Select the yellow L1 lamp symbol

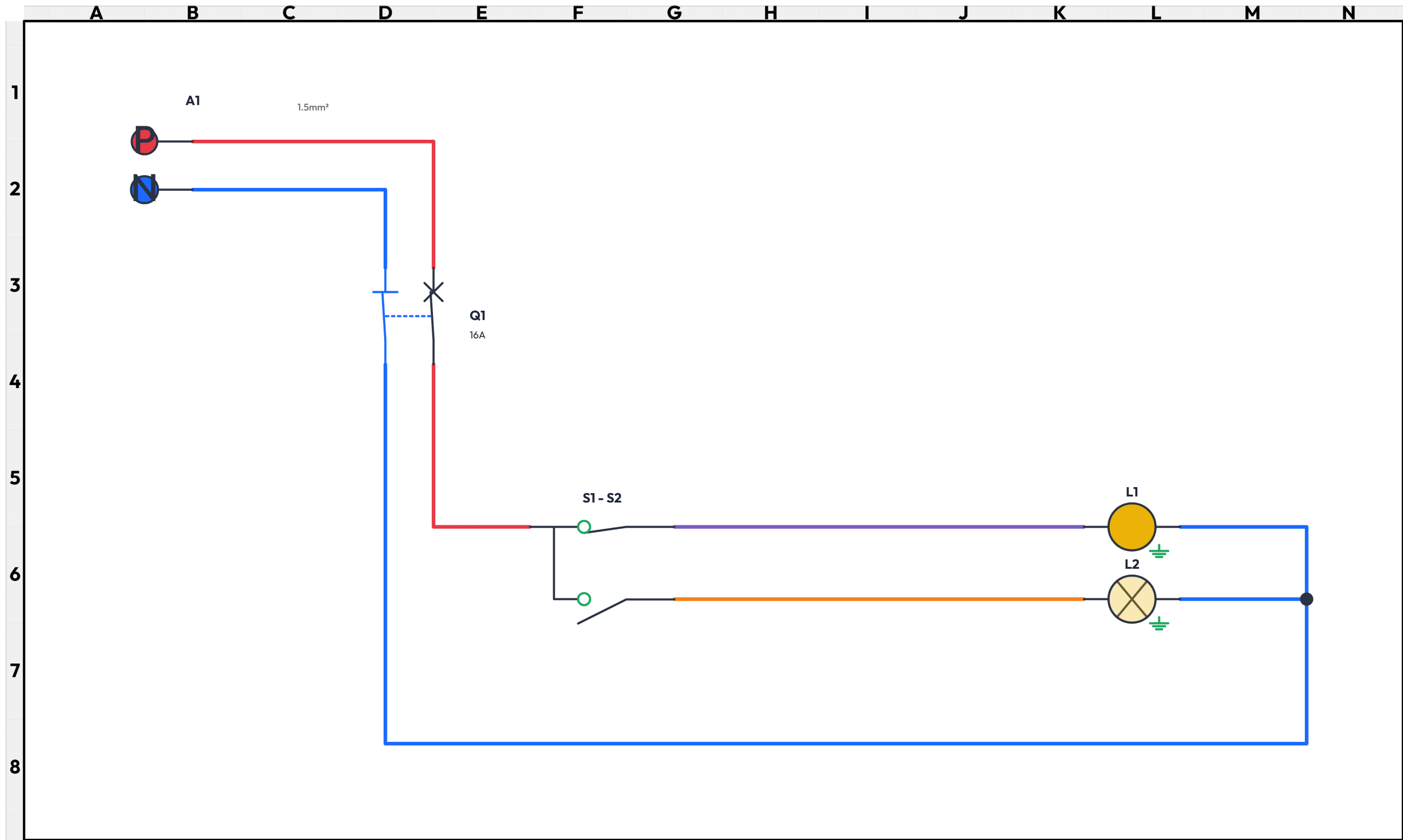(x=1131, y=527)
